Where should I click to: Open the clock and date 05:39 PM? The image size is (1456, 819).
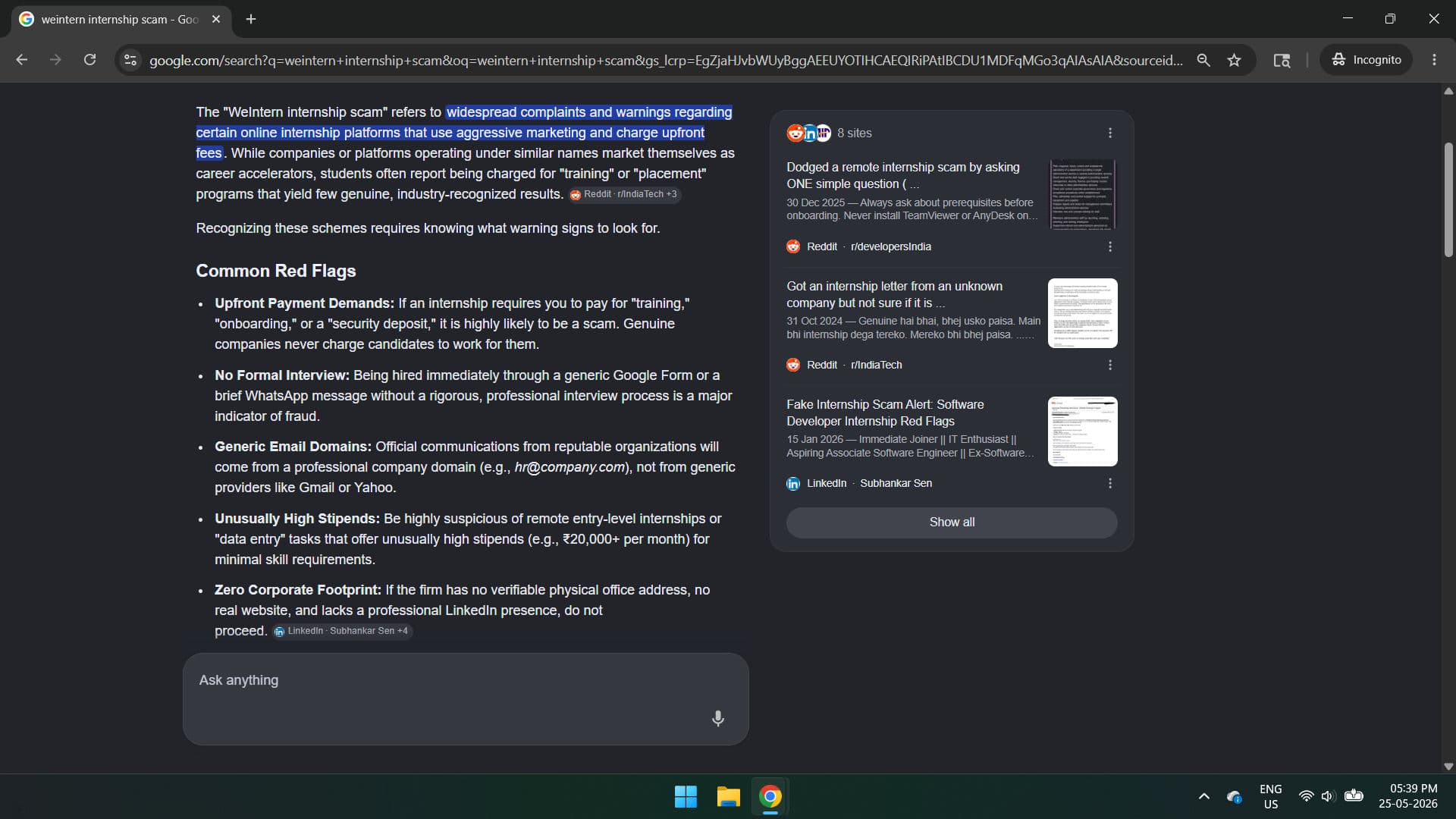(1408, 796)
